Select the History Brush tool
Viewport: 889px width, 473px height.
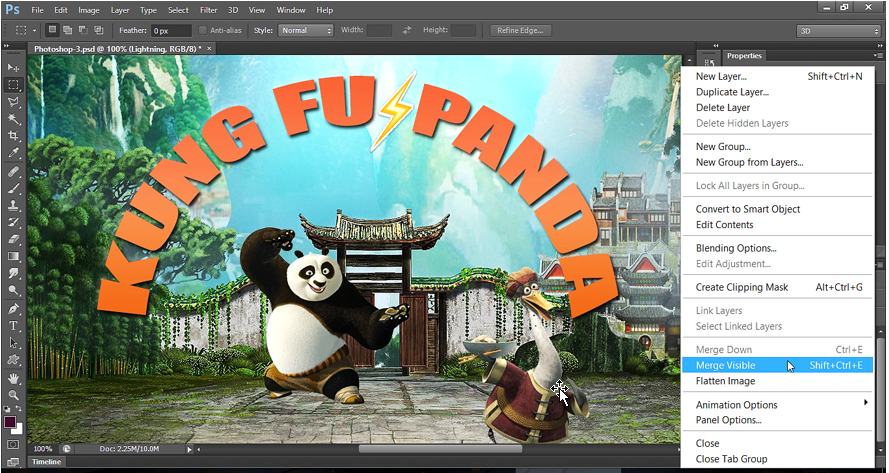[13, 222]
